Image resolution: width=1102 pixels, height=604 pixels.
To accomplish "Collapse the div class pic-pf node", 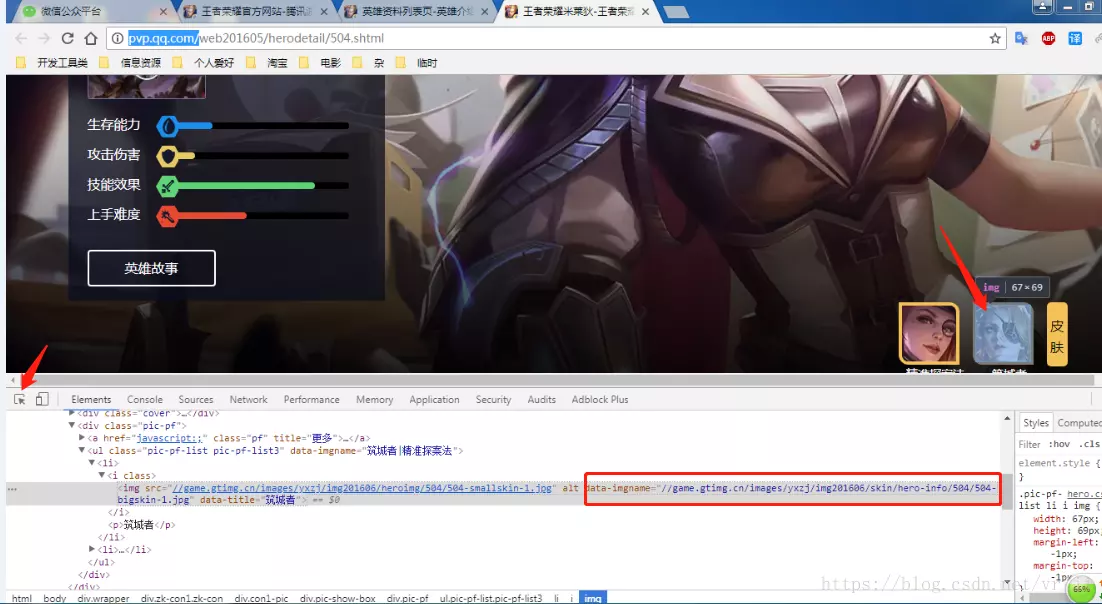I will [72, 425].
